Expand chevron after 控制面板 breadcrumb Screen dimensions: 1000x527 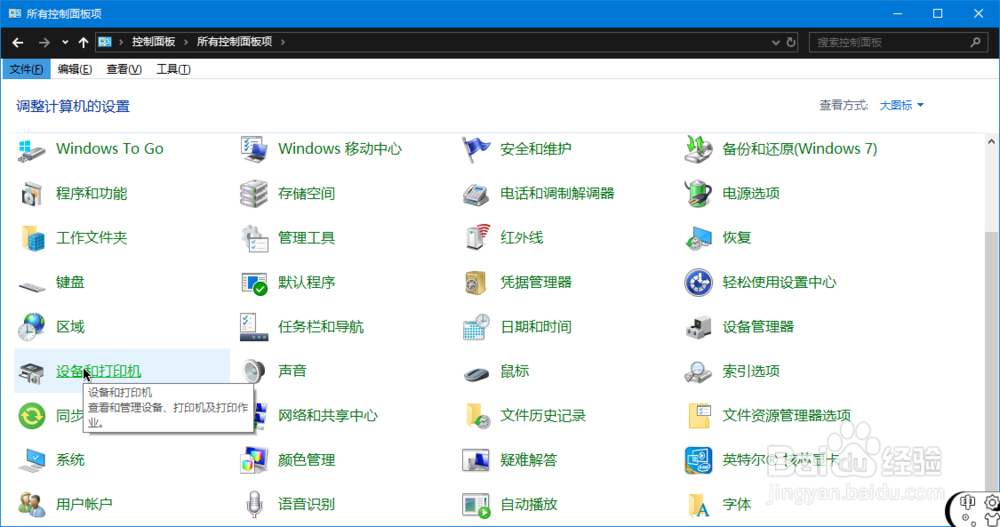point(186,42)
